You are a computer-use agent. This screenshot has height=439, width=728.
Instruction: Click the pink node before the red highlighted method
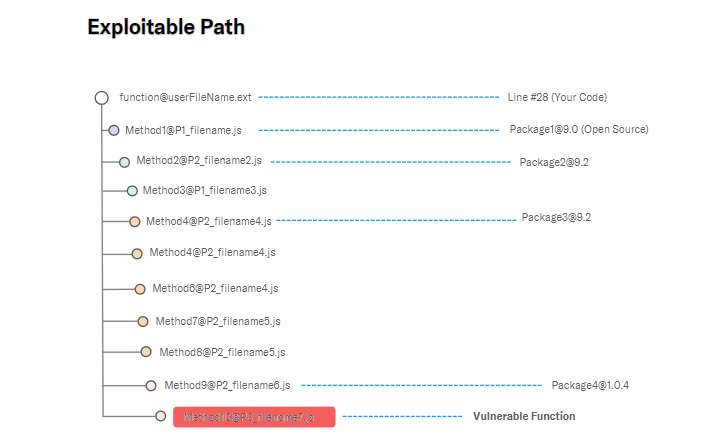(161, 416)
